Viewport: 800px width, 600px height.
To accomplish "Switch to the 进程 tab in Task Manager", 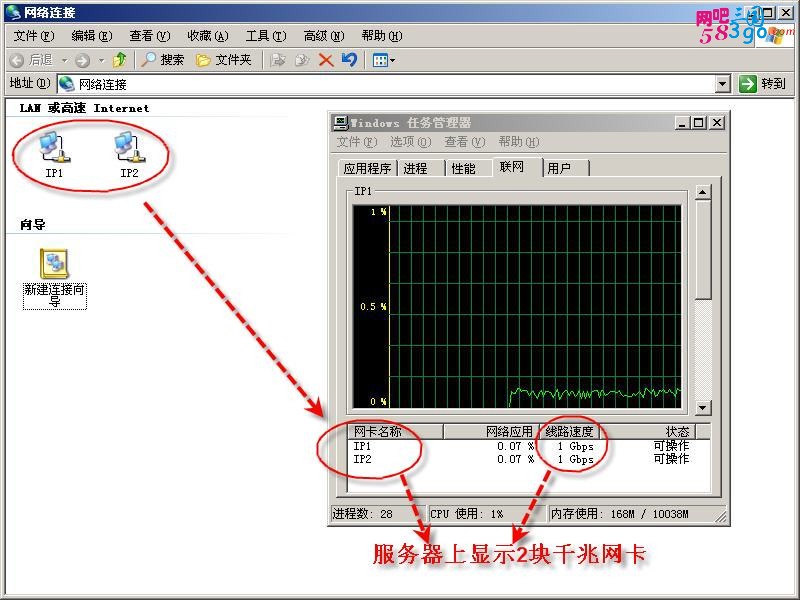I will coord(415,168).
